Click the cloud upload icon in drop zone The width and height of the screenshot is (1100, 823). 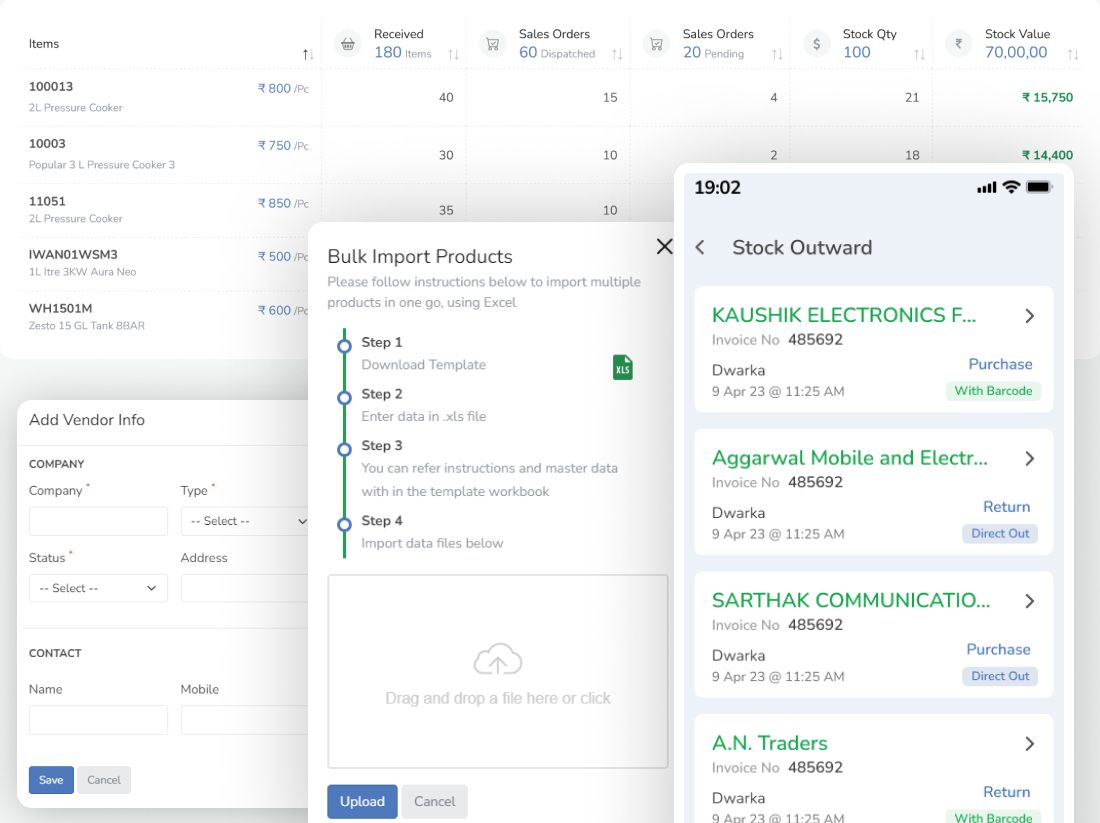coord(497,660)
